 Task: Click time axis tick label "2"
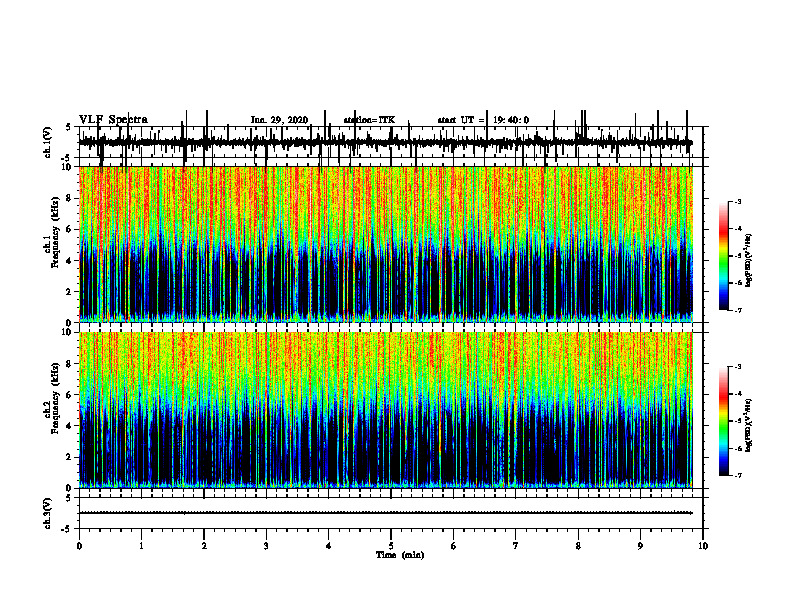204,546
